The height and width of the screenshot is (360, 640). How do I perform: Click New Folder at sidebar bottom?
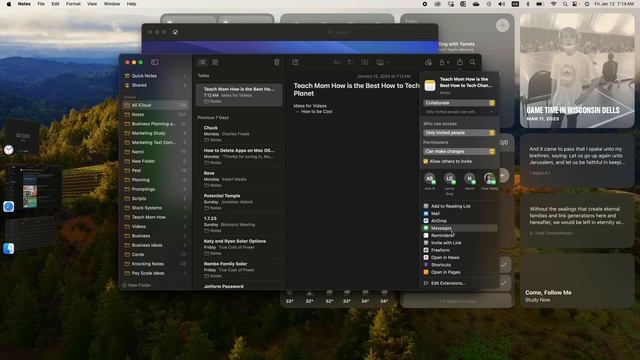(x=137, y=285)
